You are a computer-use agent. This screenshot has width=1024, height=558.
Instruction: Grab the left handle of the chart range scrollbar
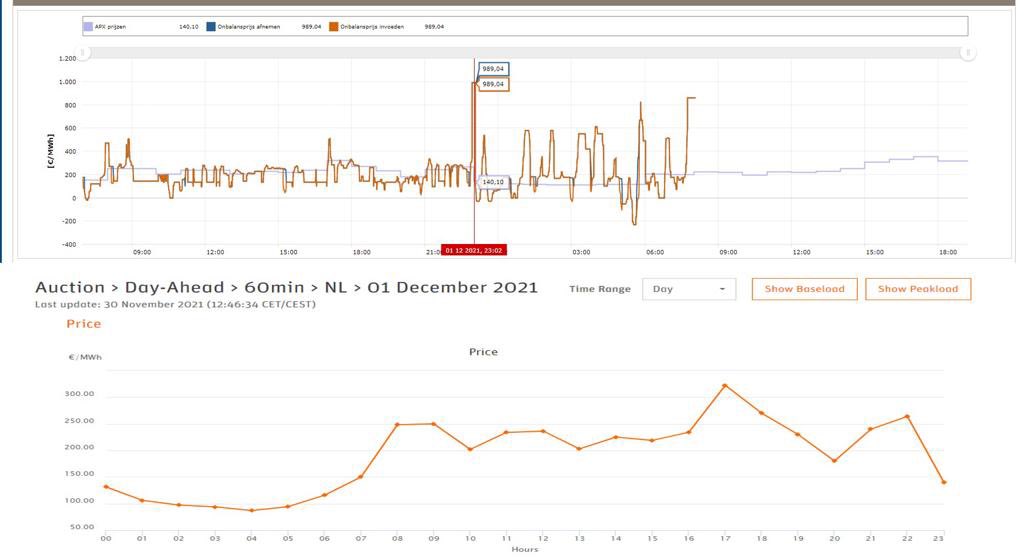click(83, 53)
